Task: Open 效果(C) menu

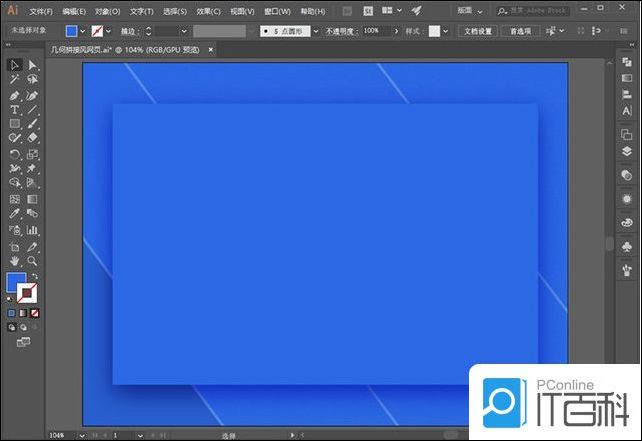Action: click(x=208, y=11)
